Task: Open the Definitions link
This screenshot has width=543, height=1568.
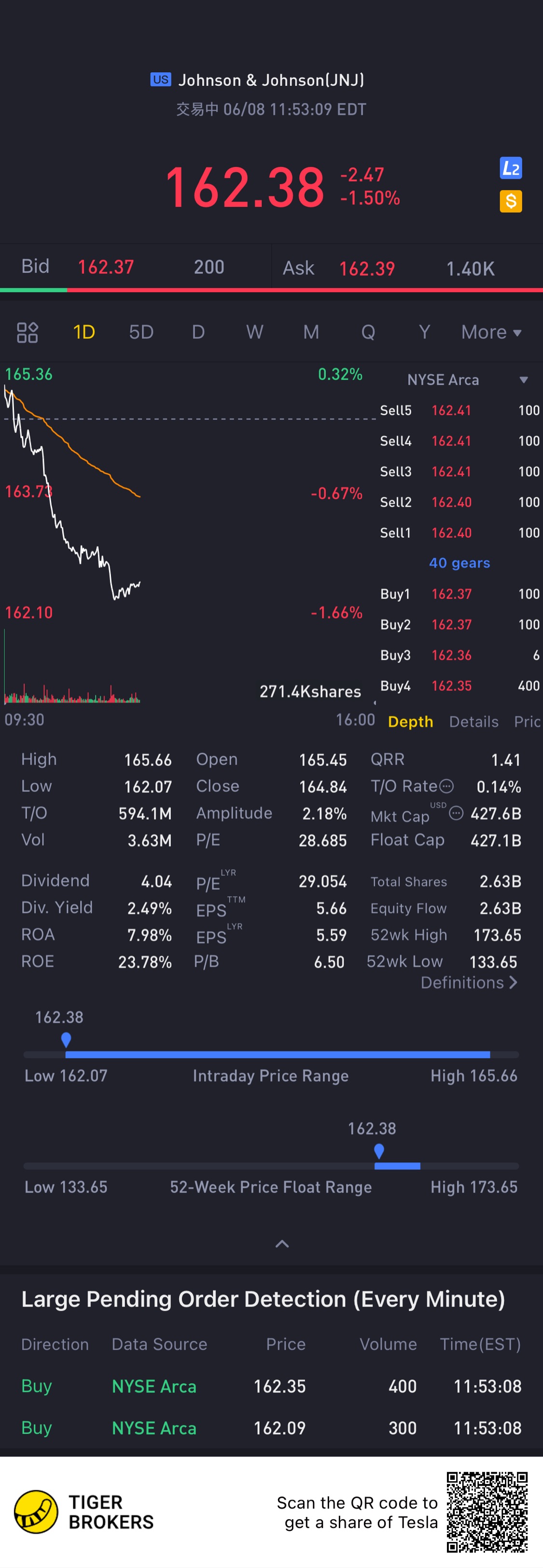Action: pyautogui.click(x=468, y=982)
